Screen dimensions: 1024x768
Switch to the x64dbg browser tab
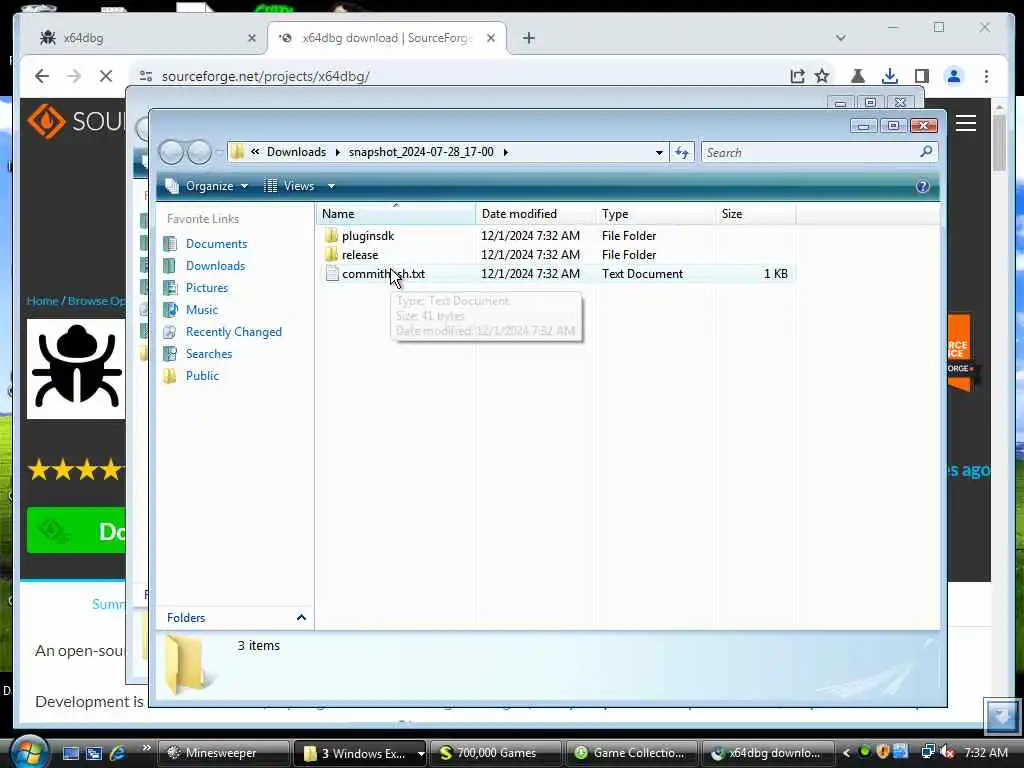point(140,38)
